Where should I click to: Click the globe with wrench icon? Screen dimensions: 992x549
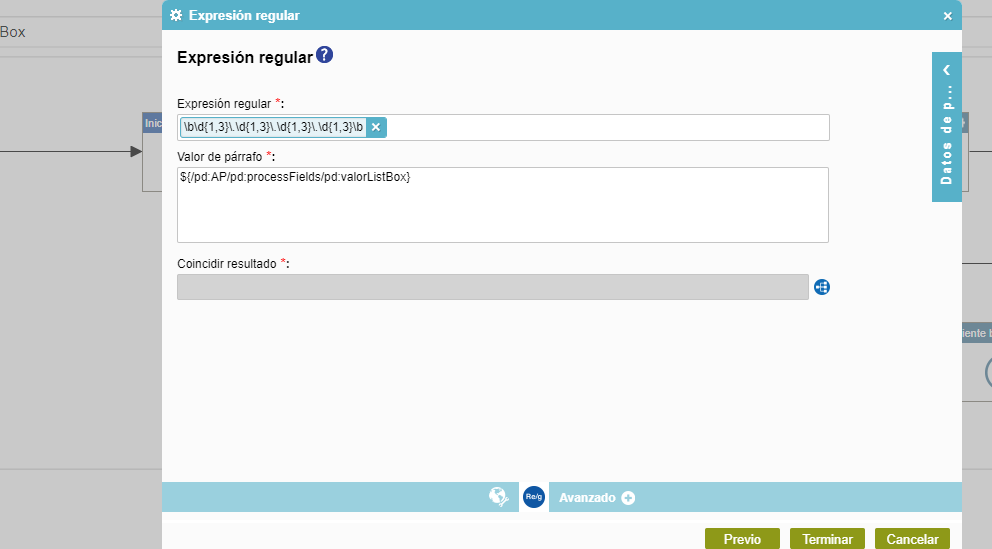tap(499, 496)
